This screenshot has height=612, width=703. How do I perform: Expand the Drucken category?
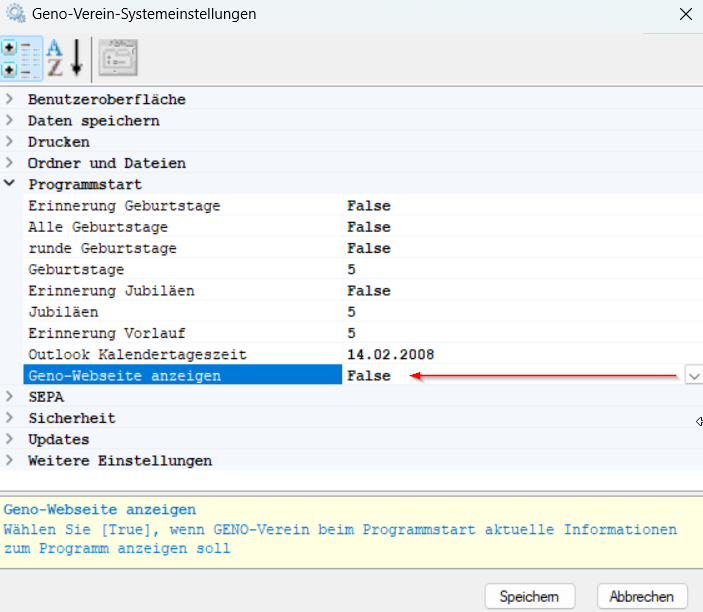[x=9, y=141]
